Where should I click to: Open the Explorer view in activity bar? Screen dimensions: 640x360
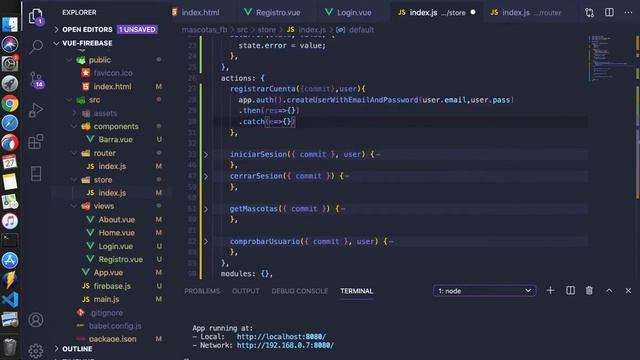tap(36, 16)
